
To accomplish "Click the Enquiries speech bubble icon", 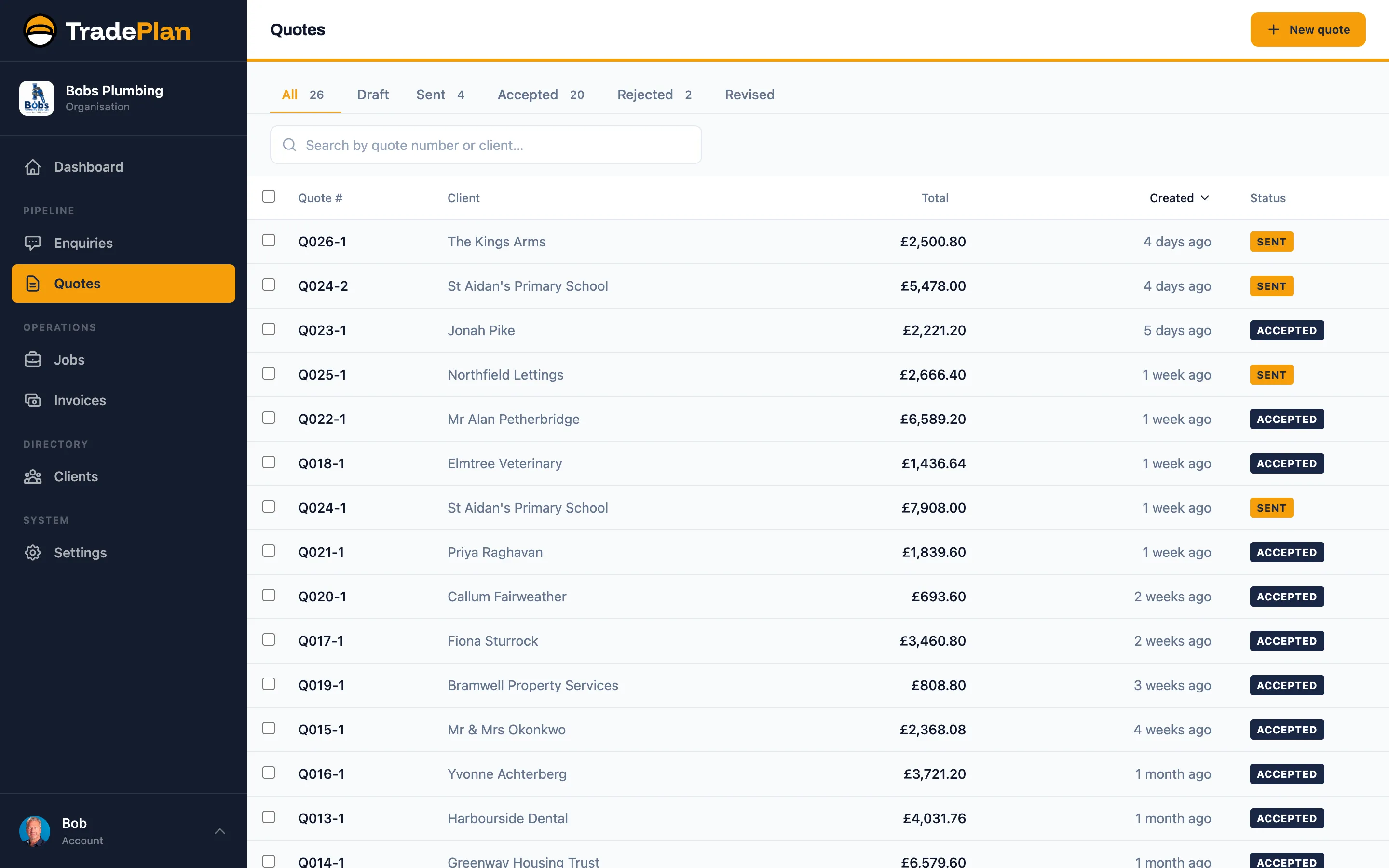I will point(33,243).
